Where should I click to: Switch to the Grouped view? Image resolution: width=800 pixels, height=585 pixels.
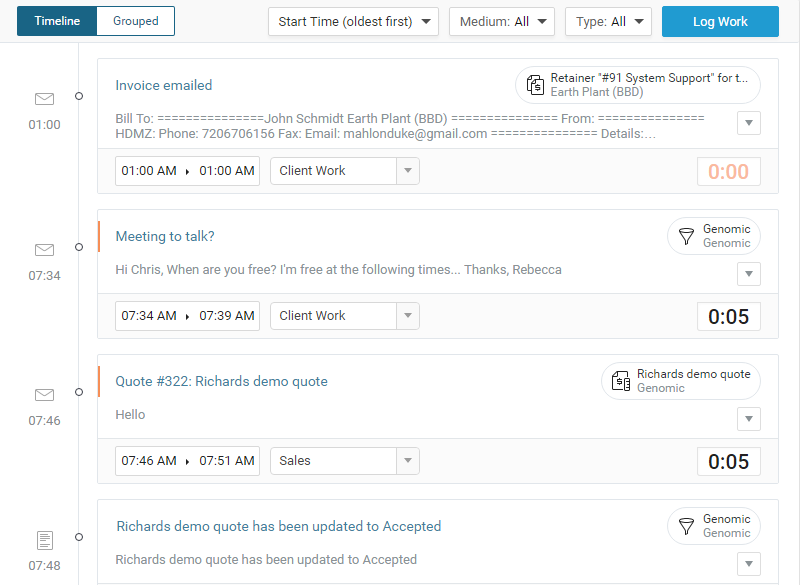click(x=134, y=20)
